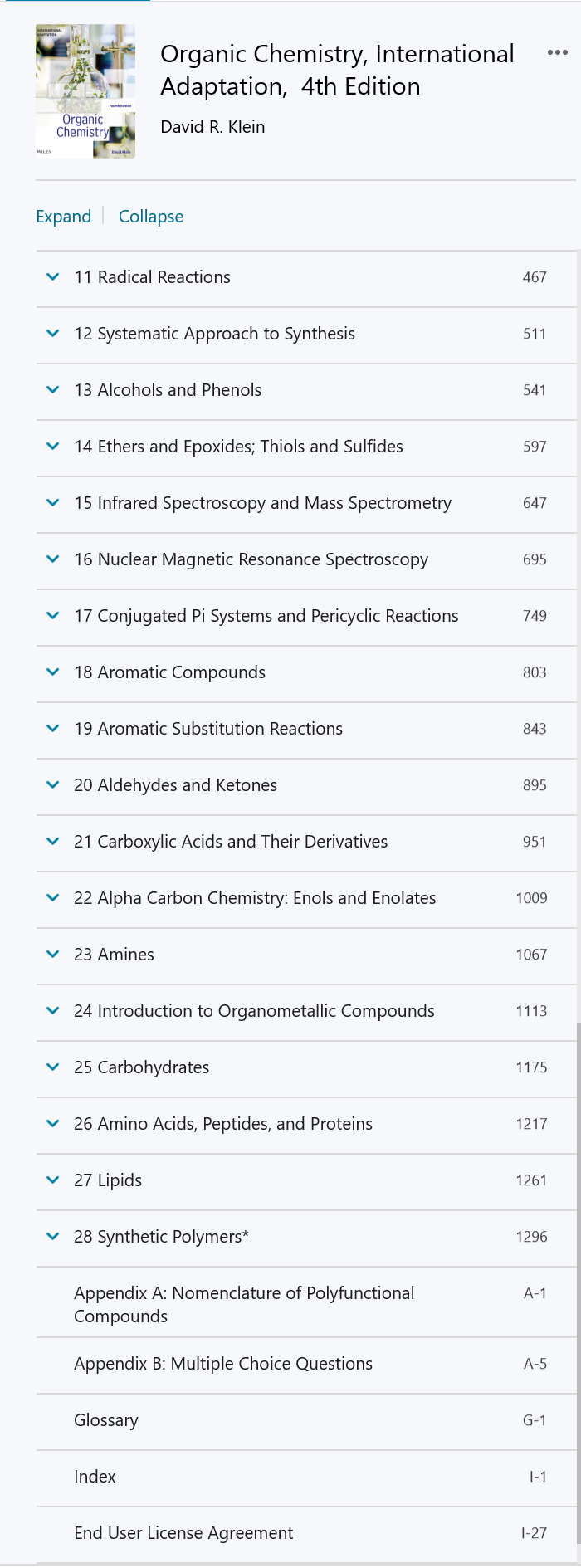Open Appendix B: Multiple Choice Questions
The height and width of the screenshot is (1568, 581).
[223, 1364]
